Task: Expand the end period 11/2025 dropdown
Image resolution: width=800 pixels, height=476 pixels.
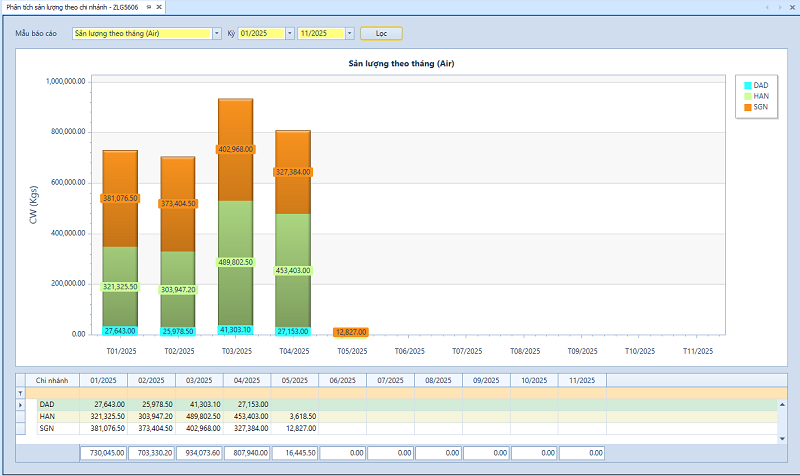Action: [349, 33]
